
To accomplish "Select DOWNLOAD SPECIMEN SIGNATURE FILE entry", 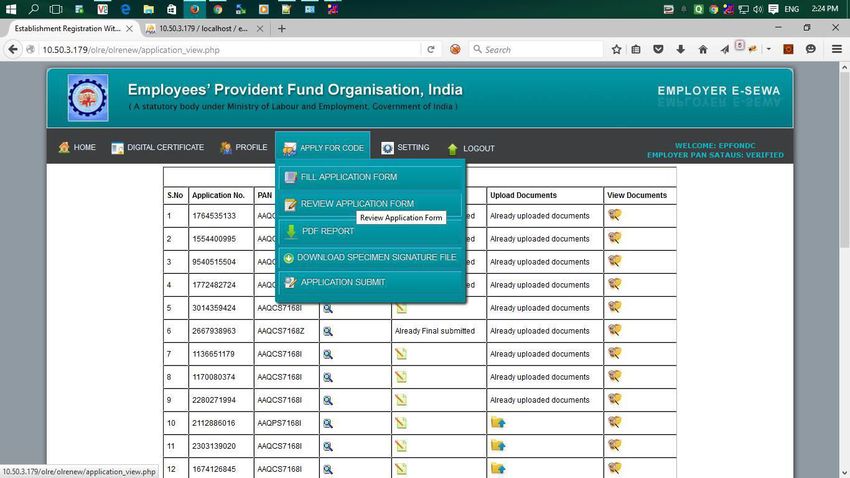I will (x=371, y=257).
